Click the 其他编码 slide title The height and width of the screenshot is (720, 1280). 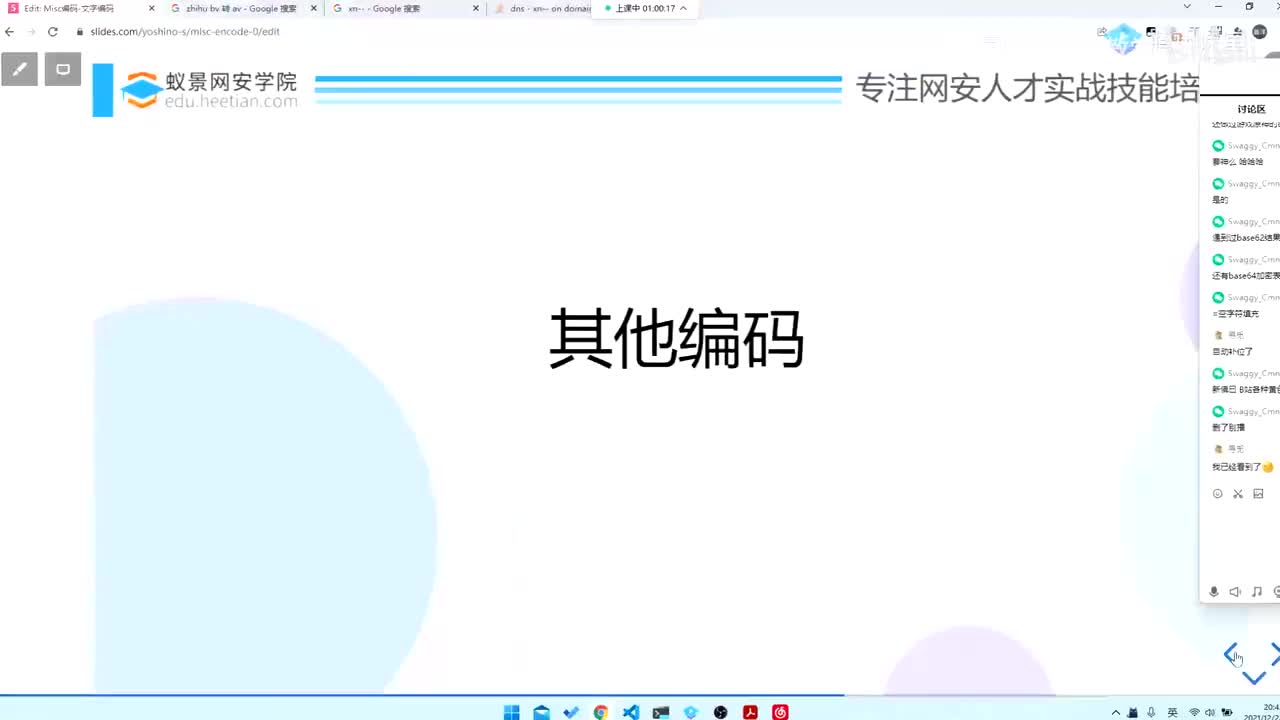tap(676, 340)
